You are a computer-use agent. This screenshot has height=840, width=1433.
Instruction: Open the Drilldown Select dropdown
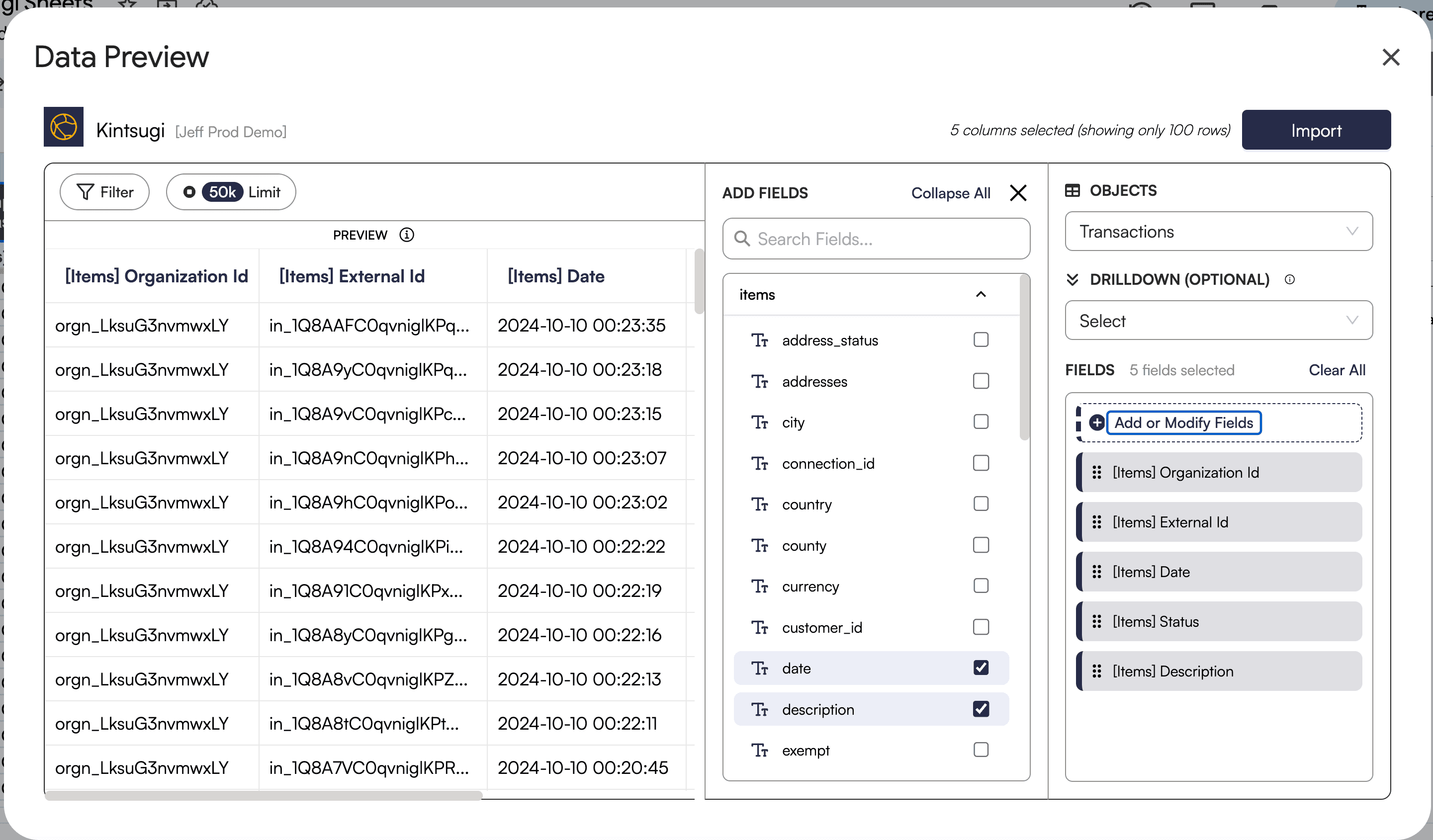pyautogui.click(x=1218, y=321)
